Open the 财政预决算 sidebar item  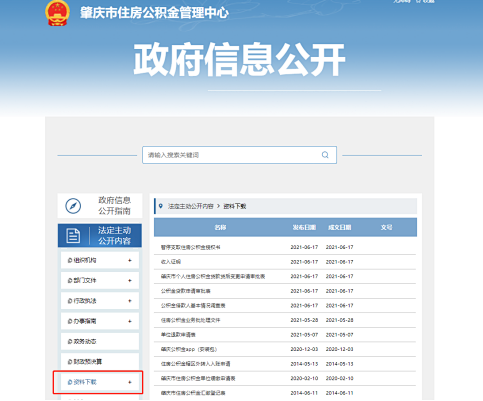pyautogui.click(x=100, y=362)
